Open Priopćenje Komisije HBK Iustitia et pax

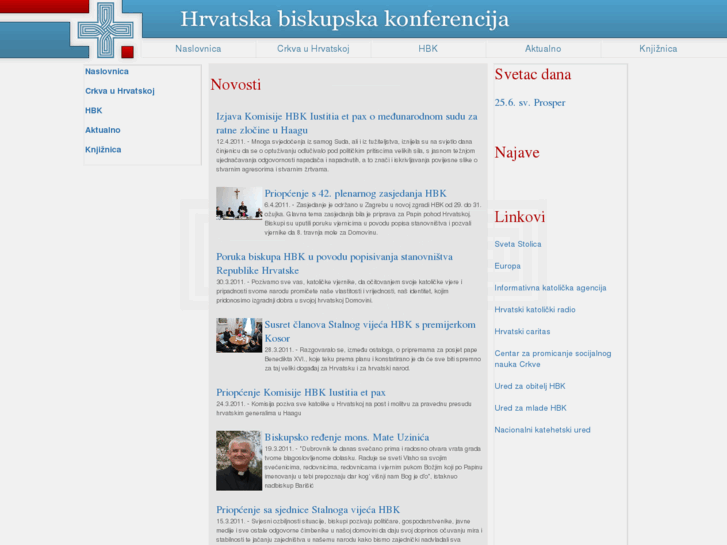click(300, 392)
